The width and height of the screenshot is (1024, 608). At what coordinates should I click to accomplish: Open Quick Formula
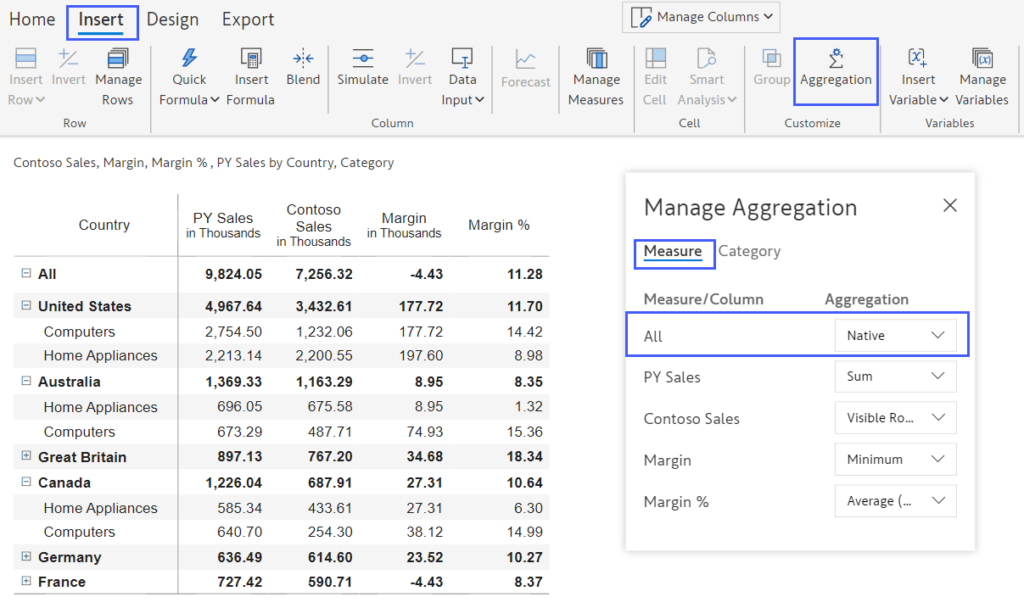(189, 75)
